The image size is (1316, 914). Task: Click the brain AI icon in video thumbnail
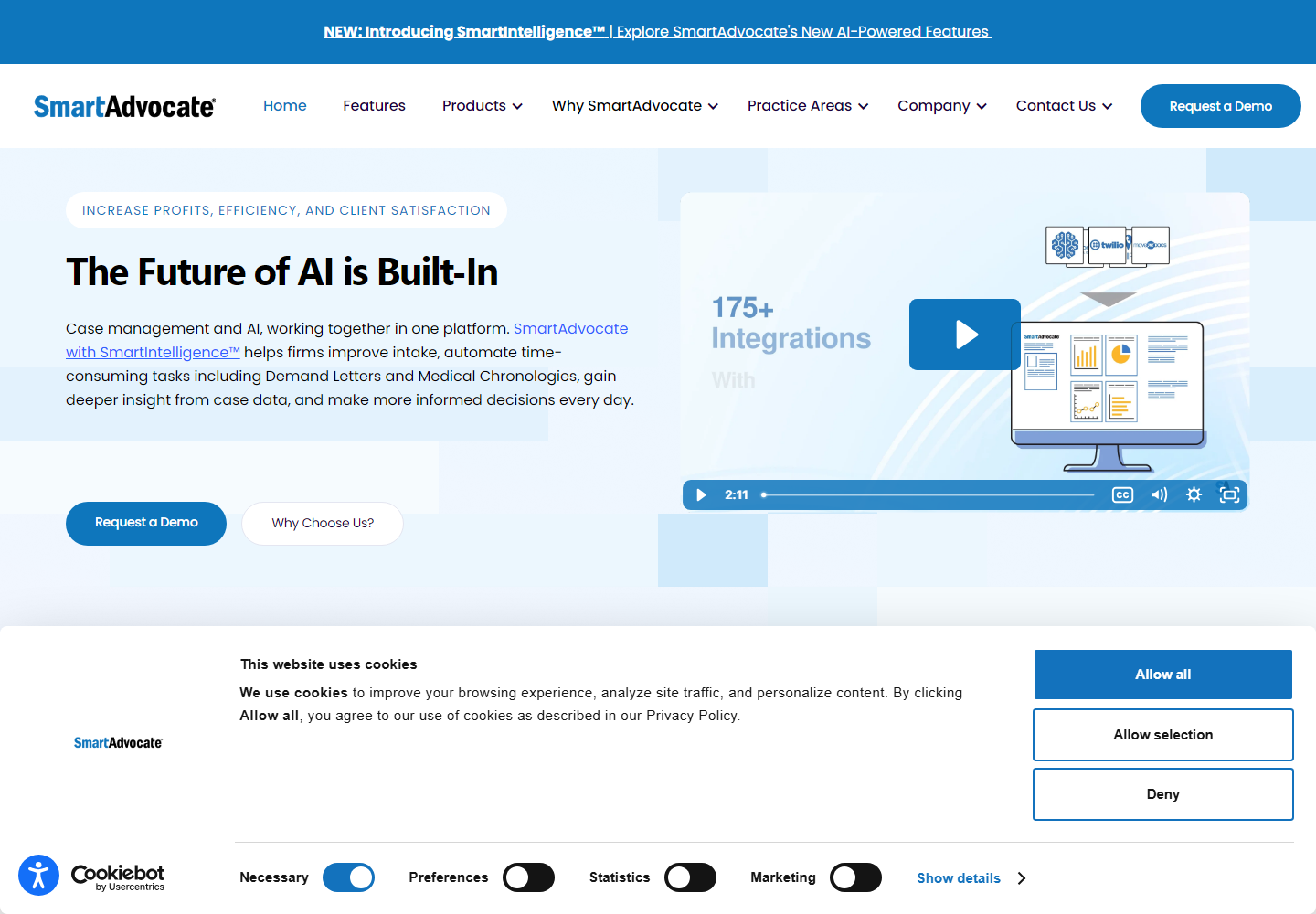(1065, 245)
